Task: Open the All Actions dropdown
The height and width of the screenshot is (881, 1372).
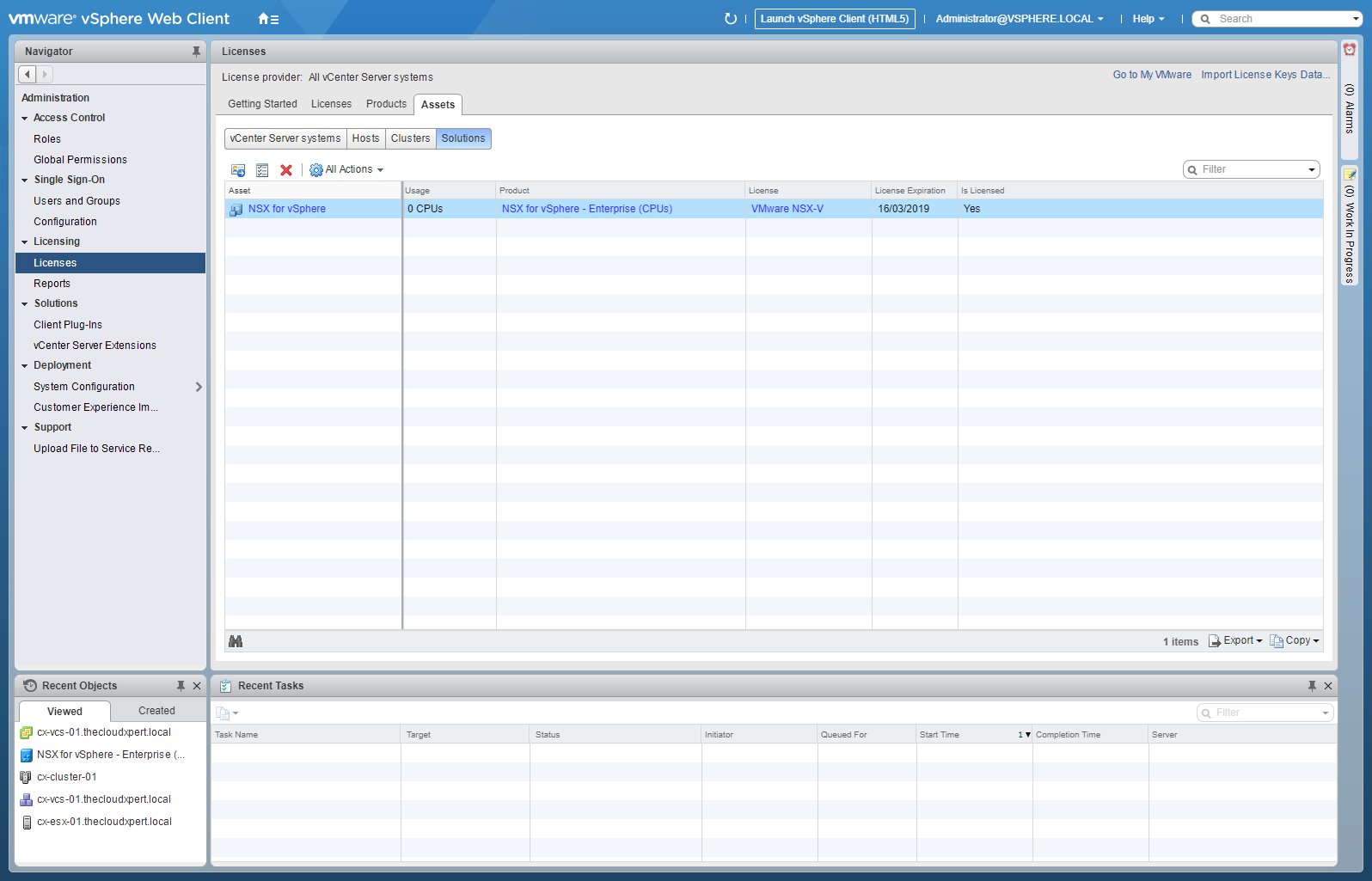Action: 347,170
